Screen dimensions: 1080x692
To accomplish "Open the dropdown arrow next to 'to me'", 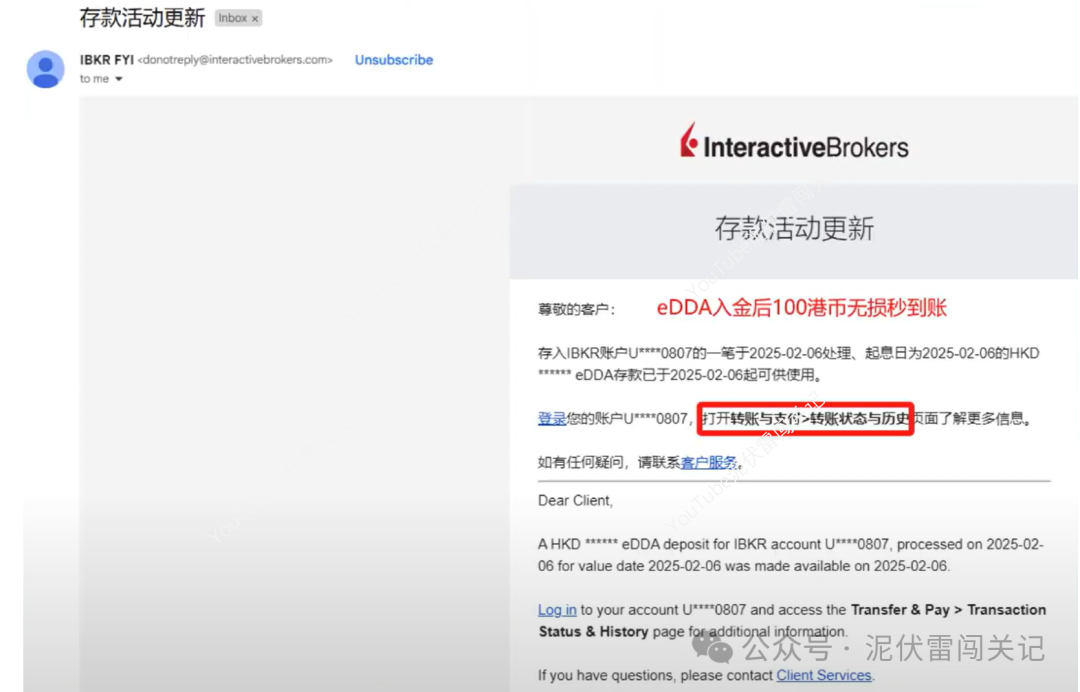I will click(x=120, y=79).
